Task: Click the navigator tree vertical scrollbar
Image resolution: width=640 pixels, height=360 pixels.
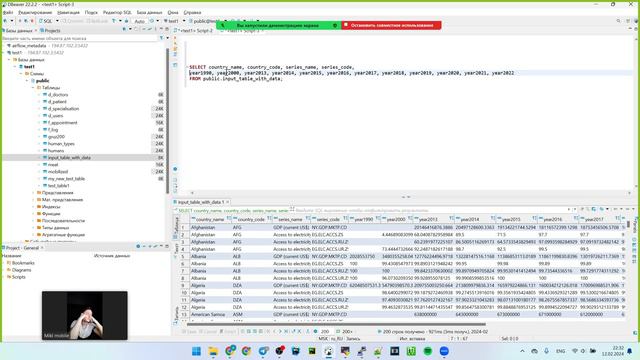Action: click(x=167, y=121)
